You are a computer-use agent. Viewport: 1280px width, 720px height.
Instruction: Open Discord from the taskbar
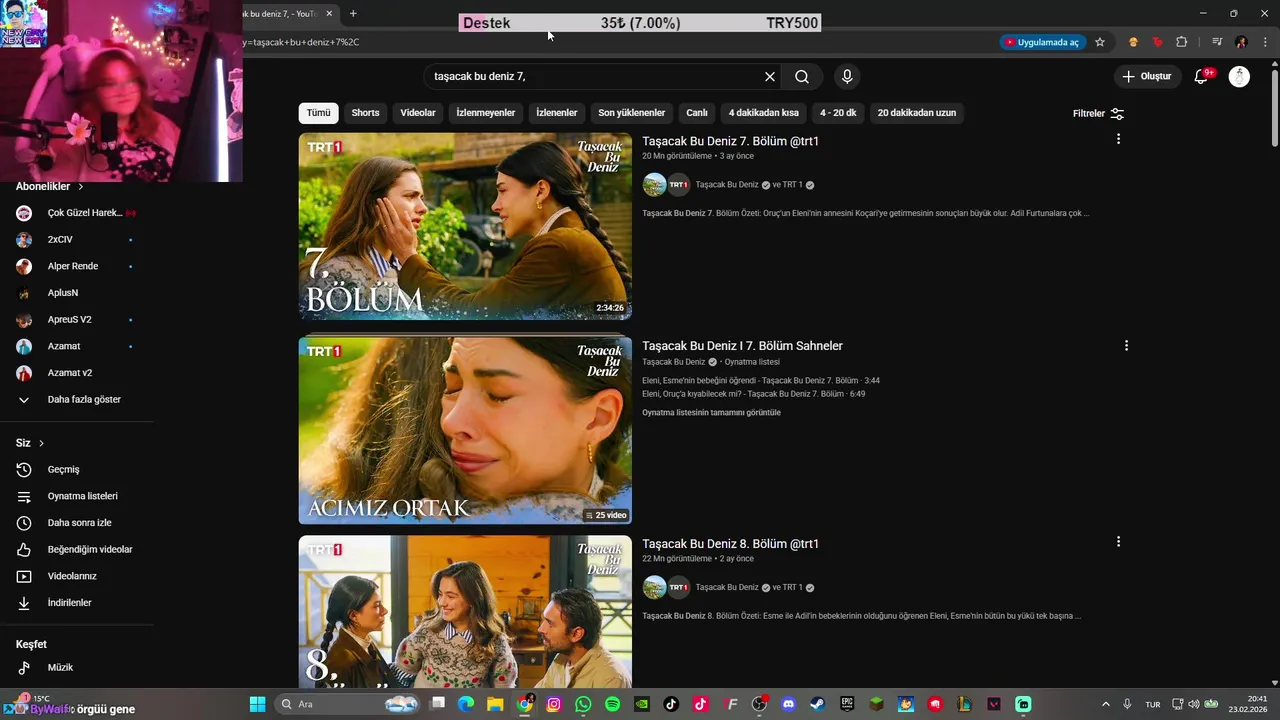pos(788,704)
